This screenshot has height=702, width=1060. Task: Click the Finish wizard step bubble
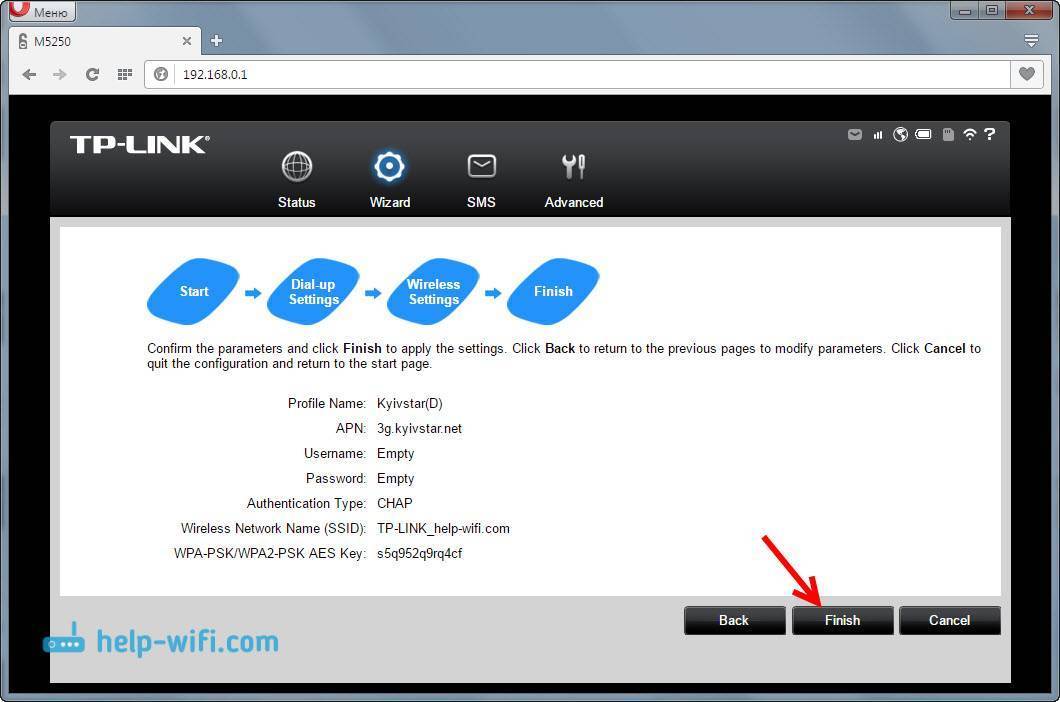(553, 291)
